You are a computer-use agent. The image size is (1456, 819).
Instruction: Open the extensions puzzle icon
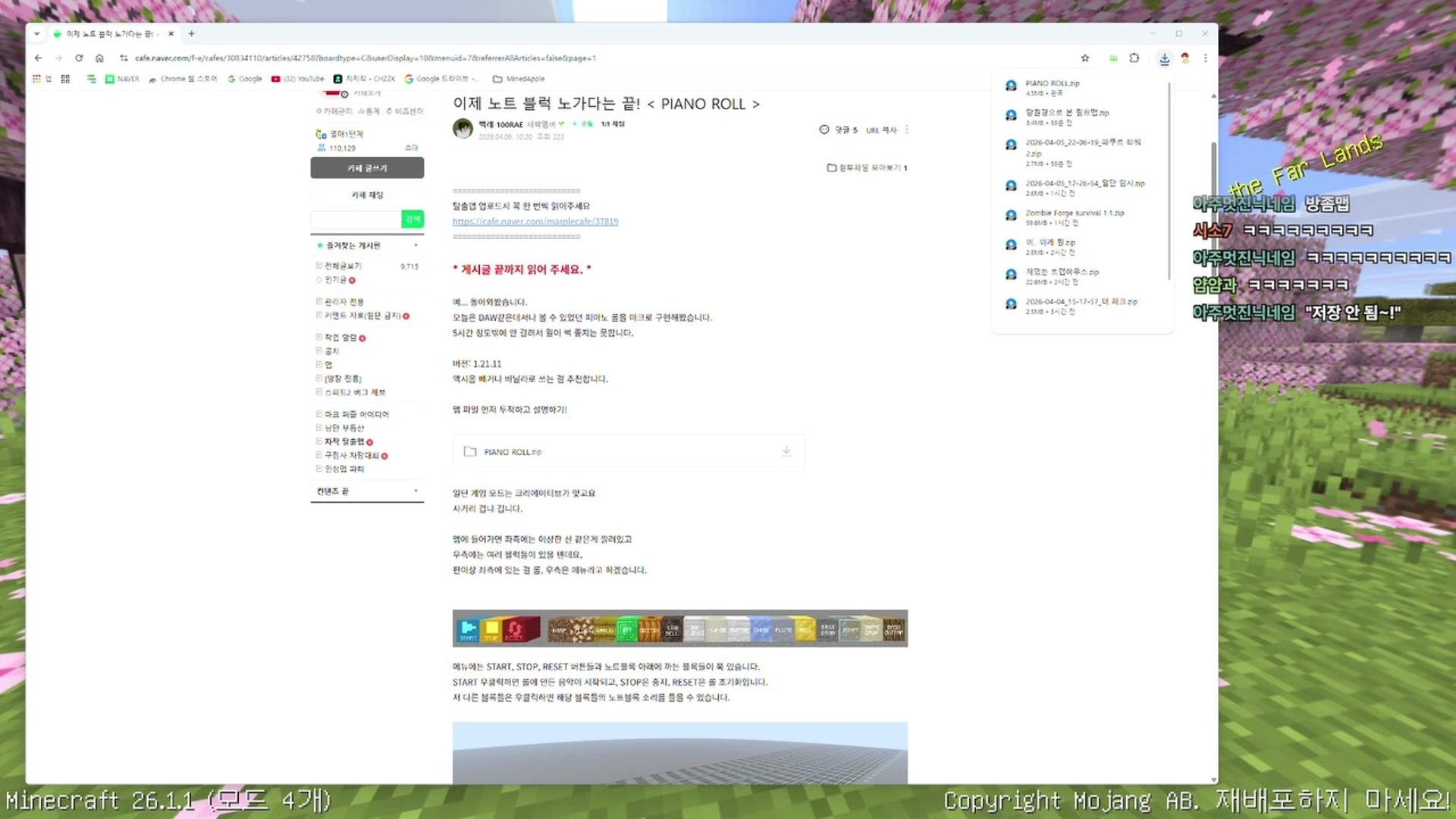[x=1134, y=58]
